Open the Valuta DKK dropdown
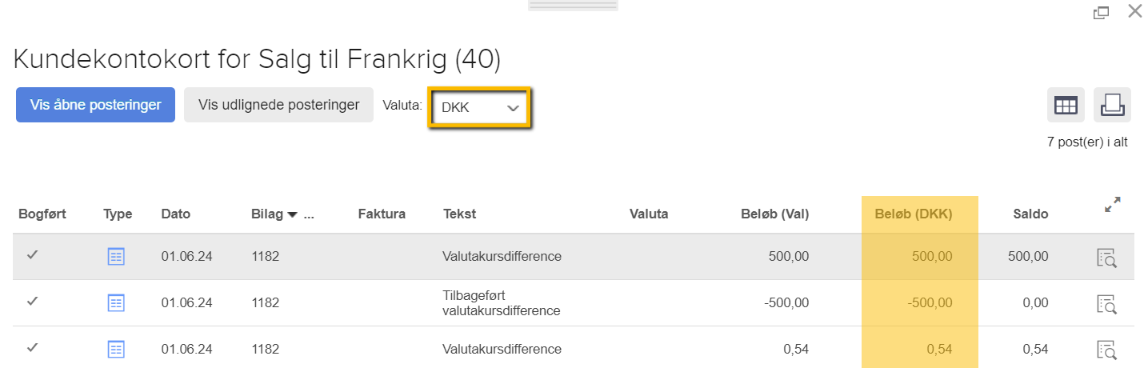This screenshot has height=368, width=1145. [479, 108]
